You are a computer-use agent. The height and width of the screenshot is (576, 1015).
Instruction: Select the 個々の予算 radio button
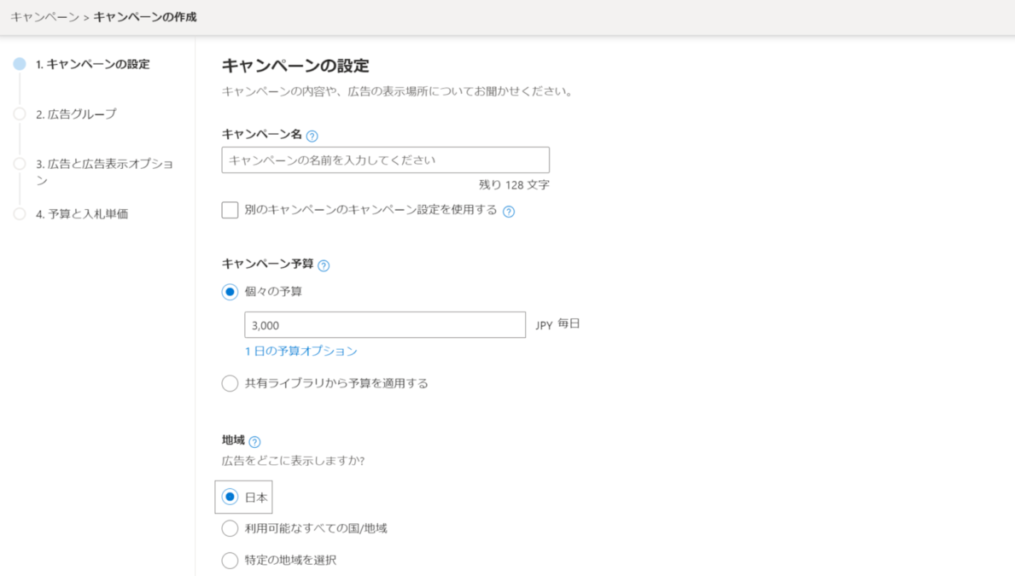coord(230,292)
